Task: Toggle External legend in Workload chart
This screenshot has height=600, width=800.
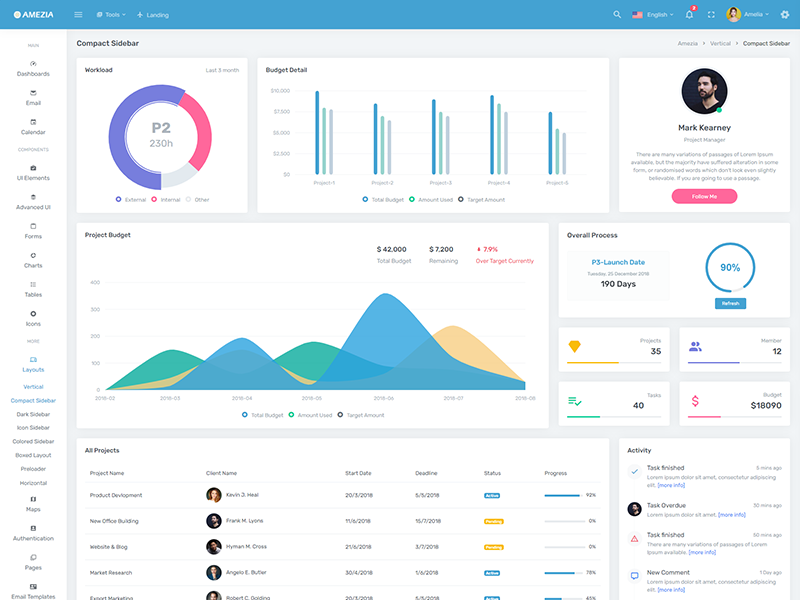Action: pos(131,200)
